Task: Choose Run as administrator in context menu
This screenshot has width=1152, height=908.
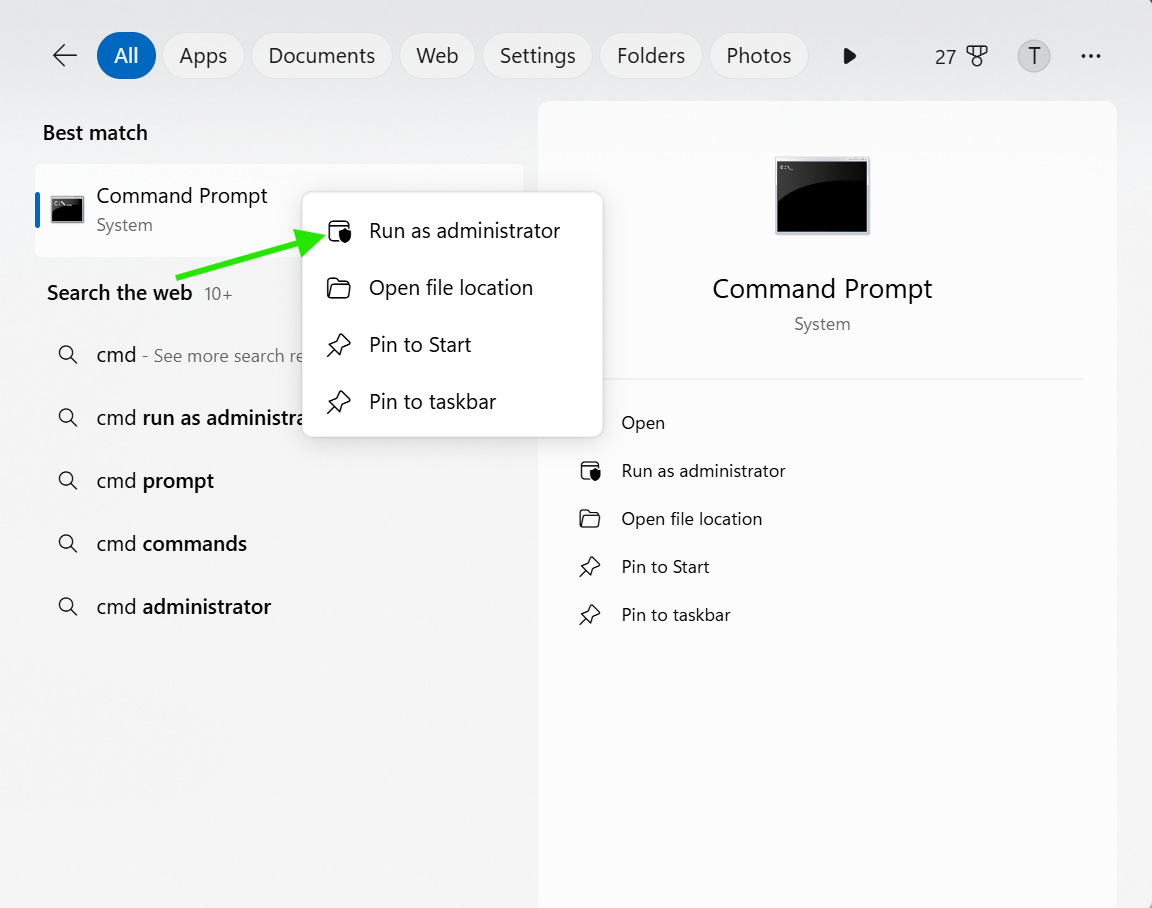Action: coord(453,231)
